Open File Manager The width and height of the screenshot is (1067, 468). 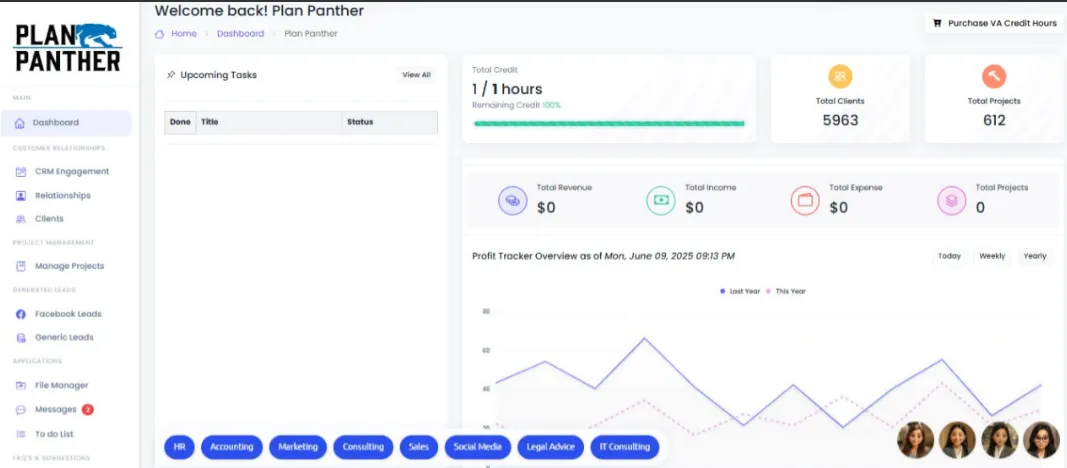tap(61, 386)
